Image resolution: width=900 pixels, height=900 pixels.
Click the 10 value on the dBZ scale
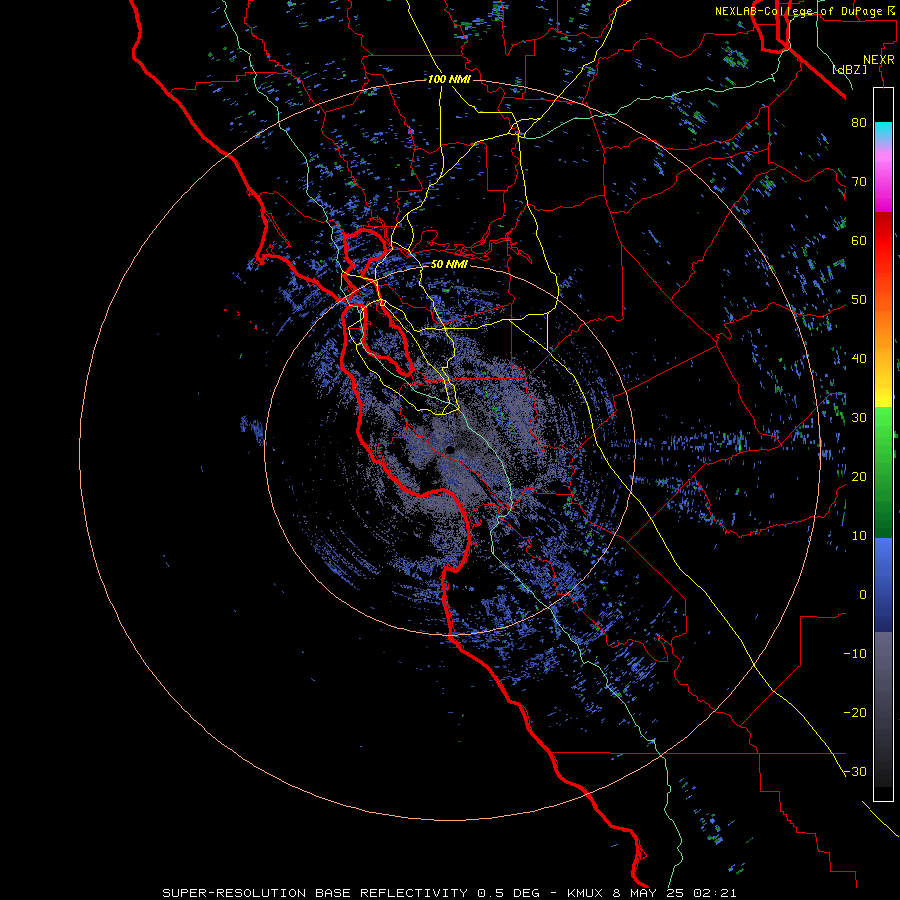(x=859, y=536)
